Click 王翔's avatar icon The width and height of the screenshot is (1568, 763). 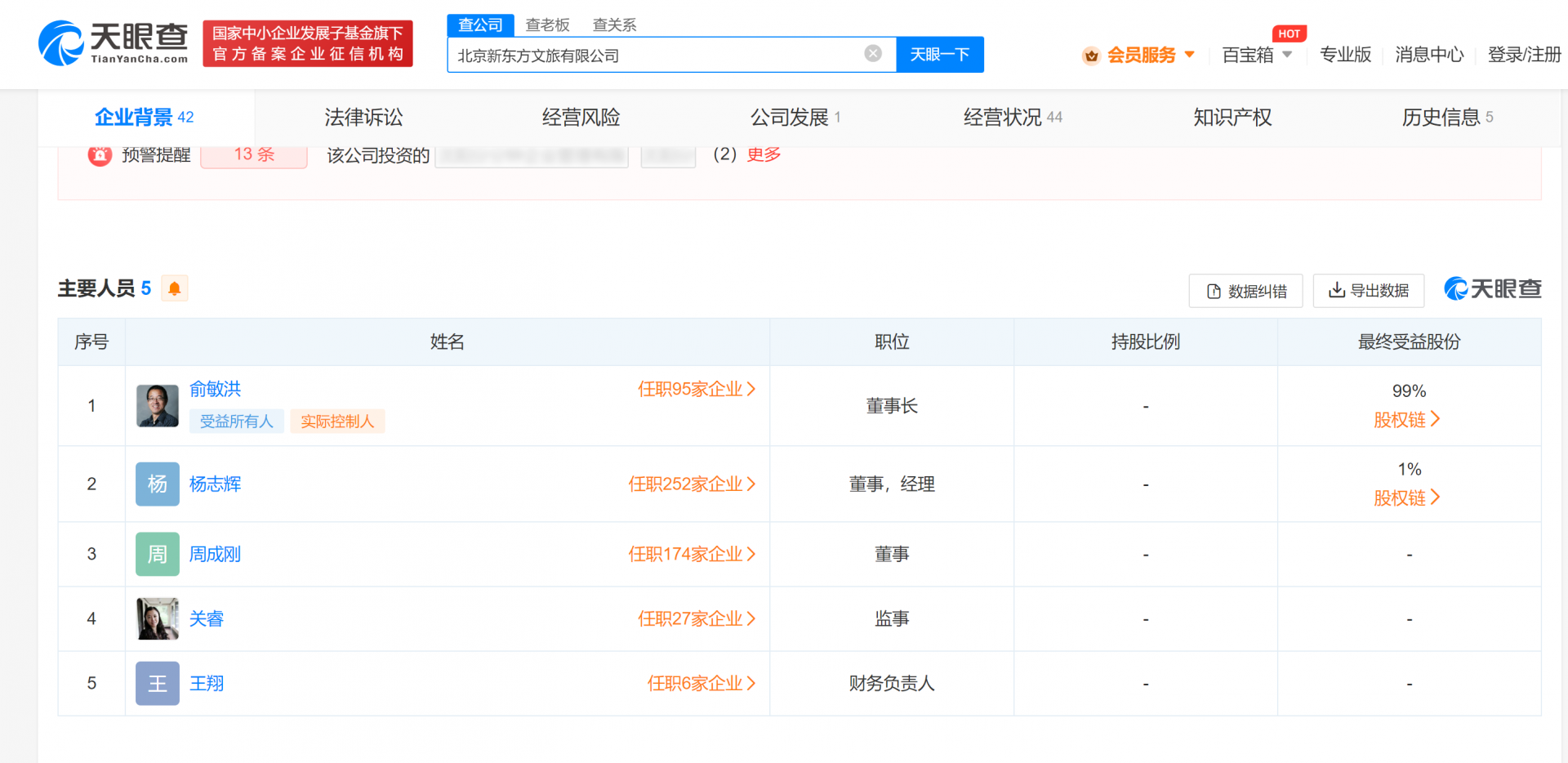click(x=157, y=684)
